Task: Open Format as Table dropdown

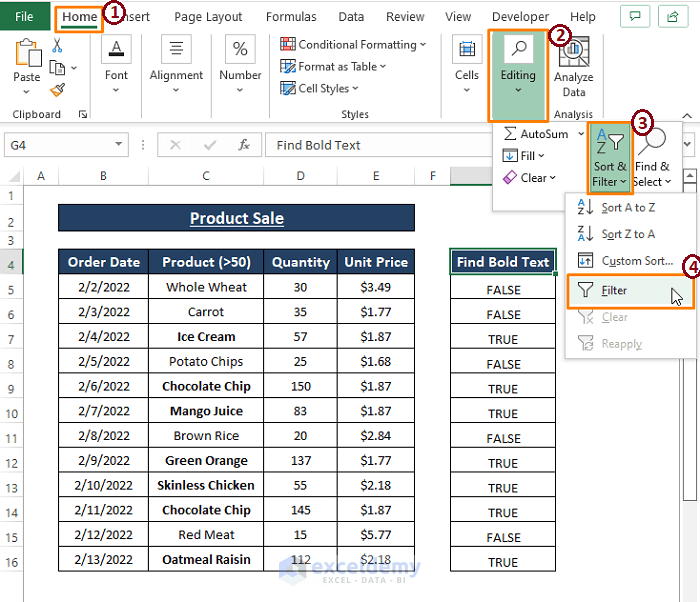Action: [333, 67]
